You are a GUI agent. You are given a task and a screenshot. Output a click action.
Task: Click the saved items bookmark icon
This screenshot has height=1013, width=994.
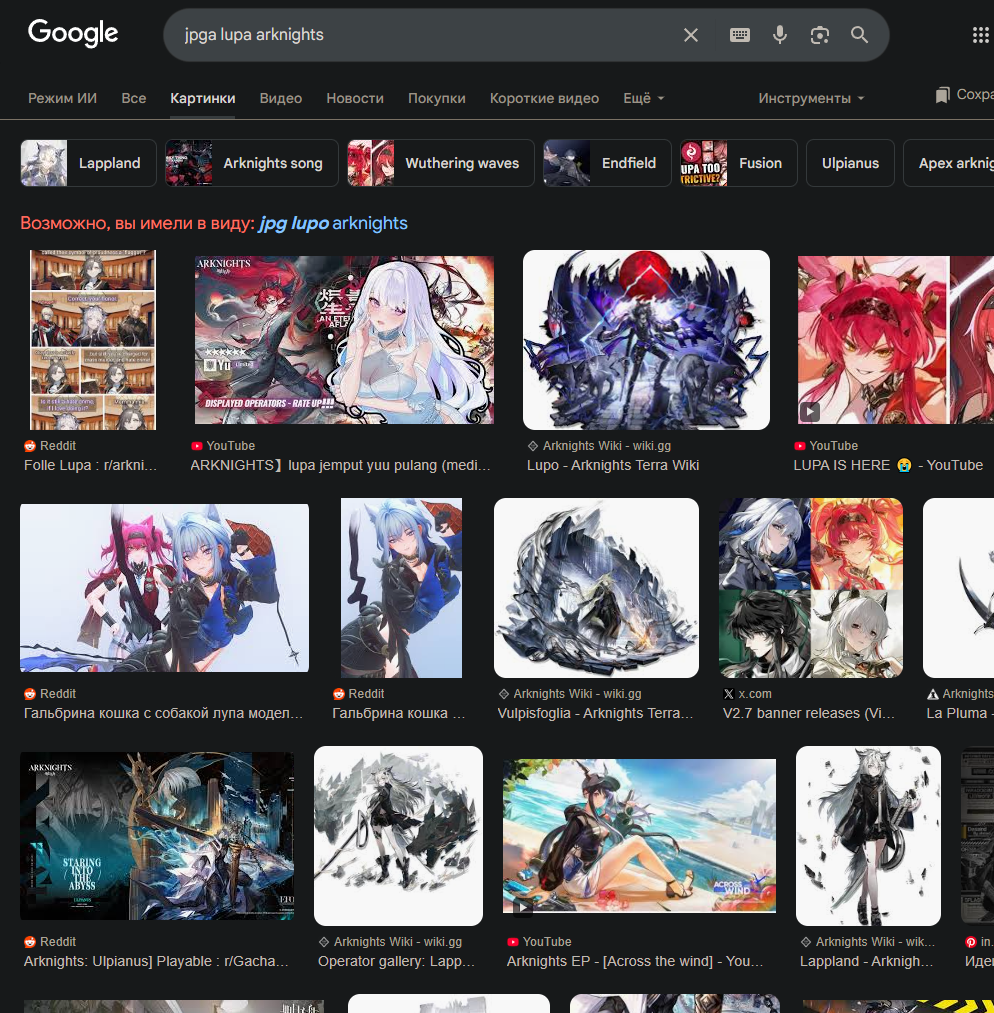pos(942,95)
